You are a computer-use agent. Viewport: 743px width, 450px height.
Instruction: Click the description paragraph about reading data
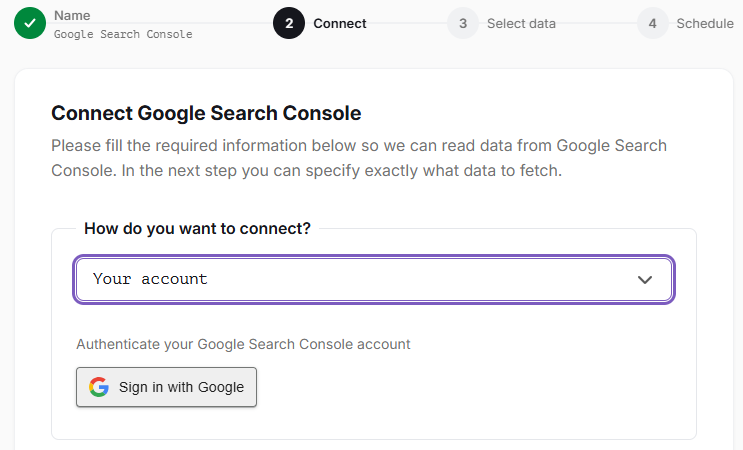[359, 158]
